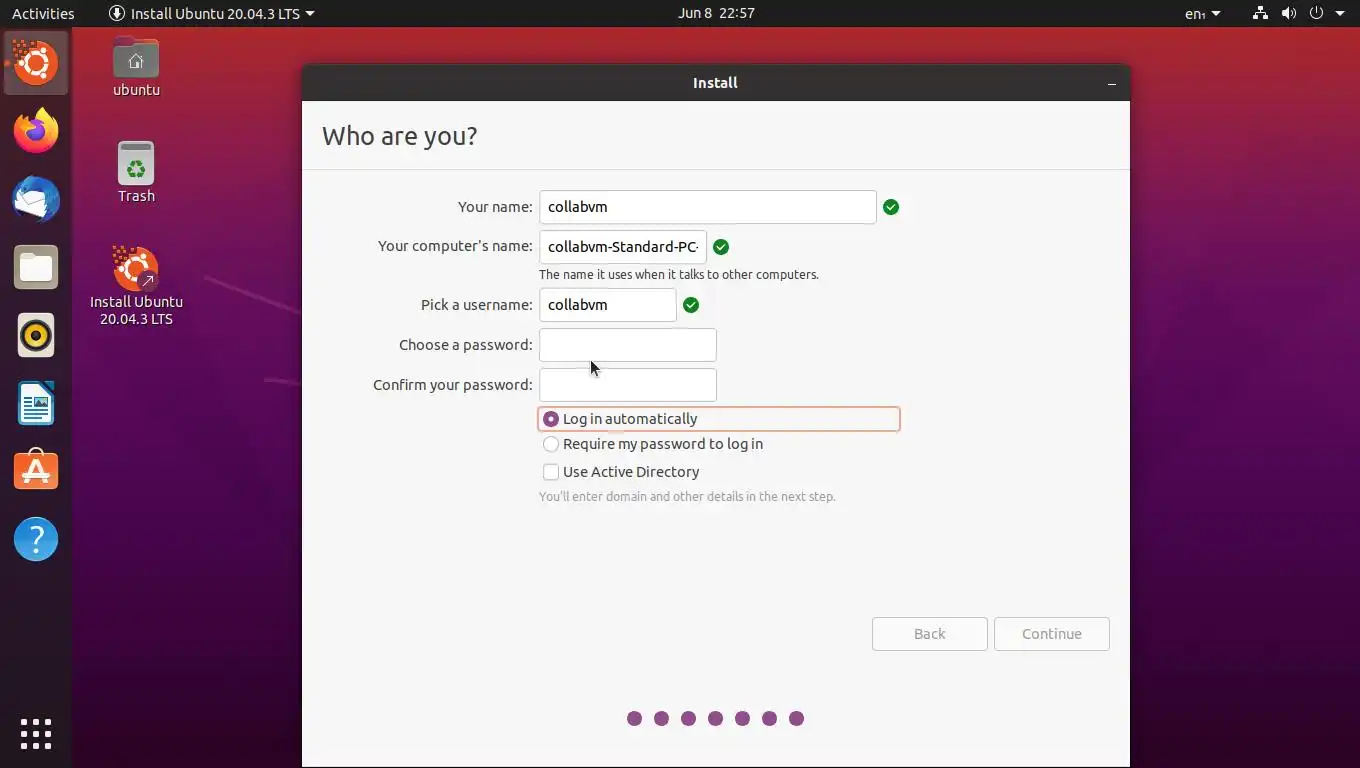
Task: Launch Rhythmbox music player
Action: tap(36, 335)
